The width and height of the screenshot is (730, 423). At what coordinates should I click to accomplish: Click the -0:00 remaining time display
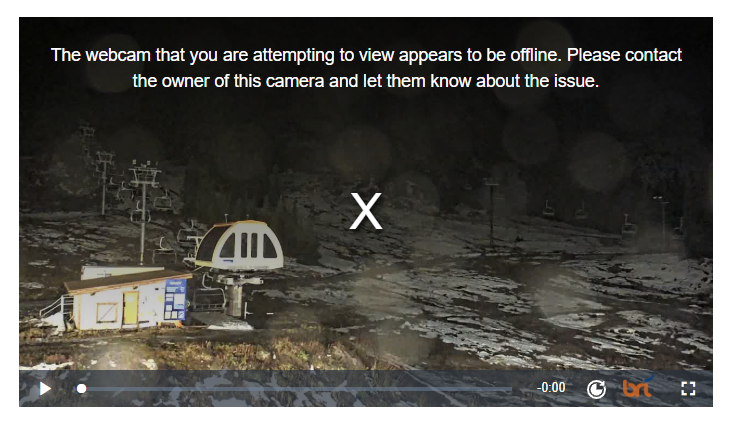click(x=551, y=388)
